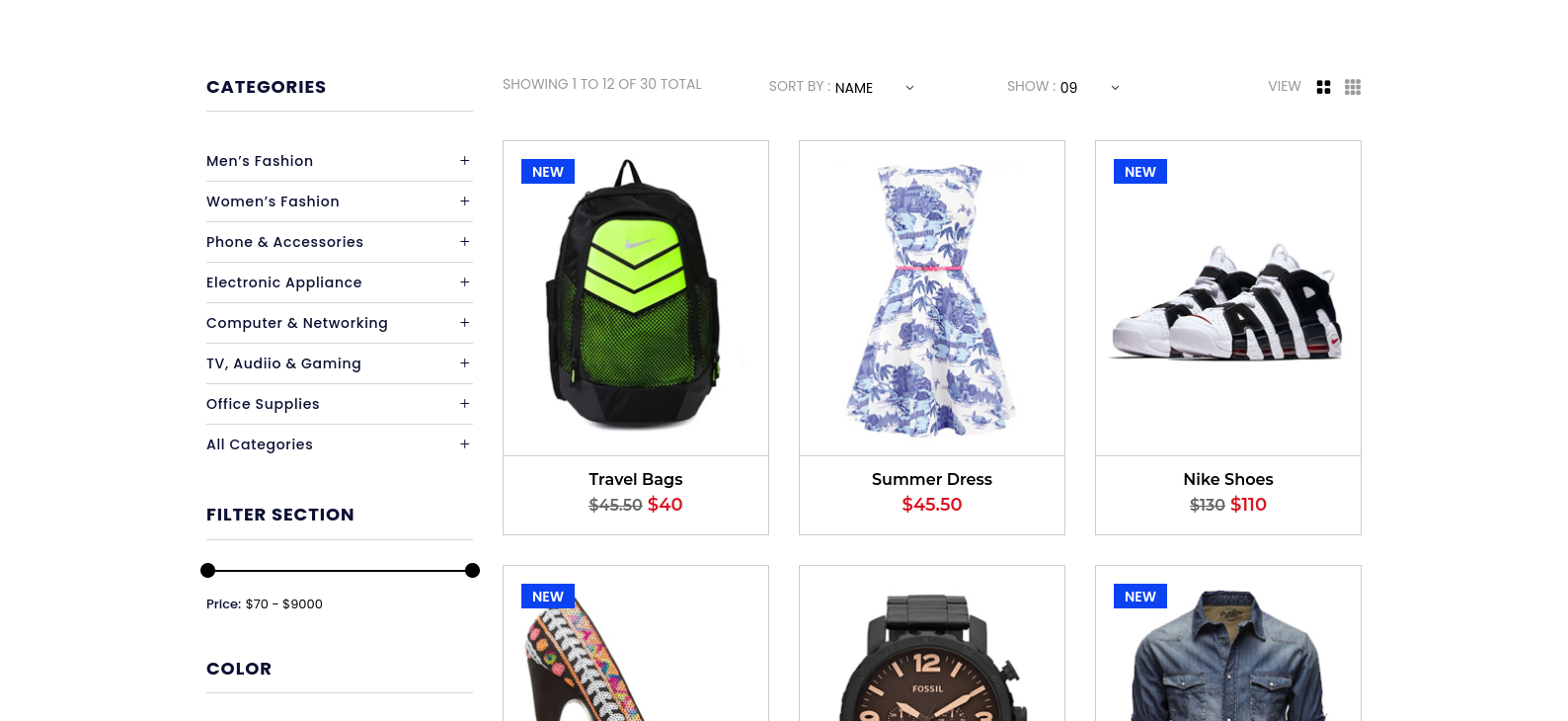This screenshot has width=1568, height=721.
Task: Click the plus icon beside Phone & Accessories
Action: tap(464, 242)
